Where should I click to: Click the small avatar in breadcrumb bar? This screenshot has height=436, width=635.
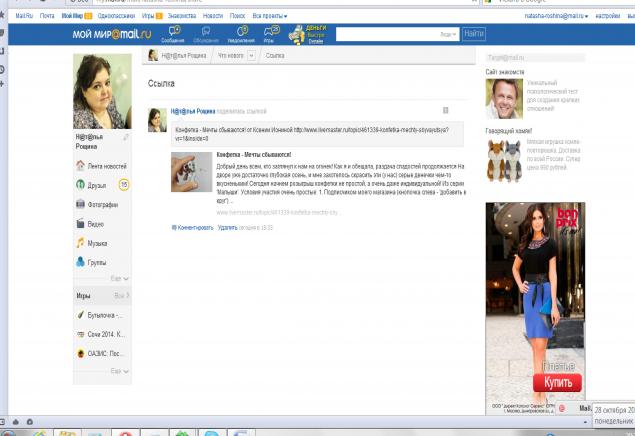[x=153, y=55]
